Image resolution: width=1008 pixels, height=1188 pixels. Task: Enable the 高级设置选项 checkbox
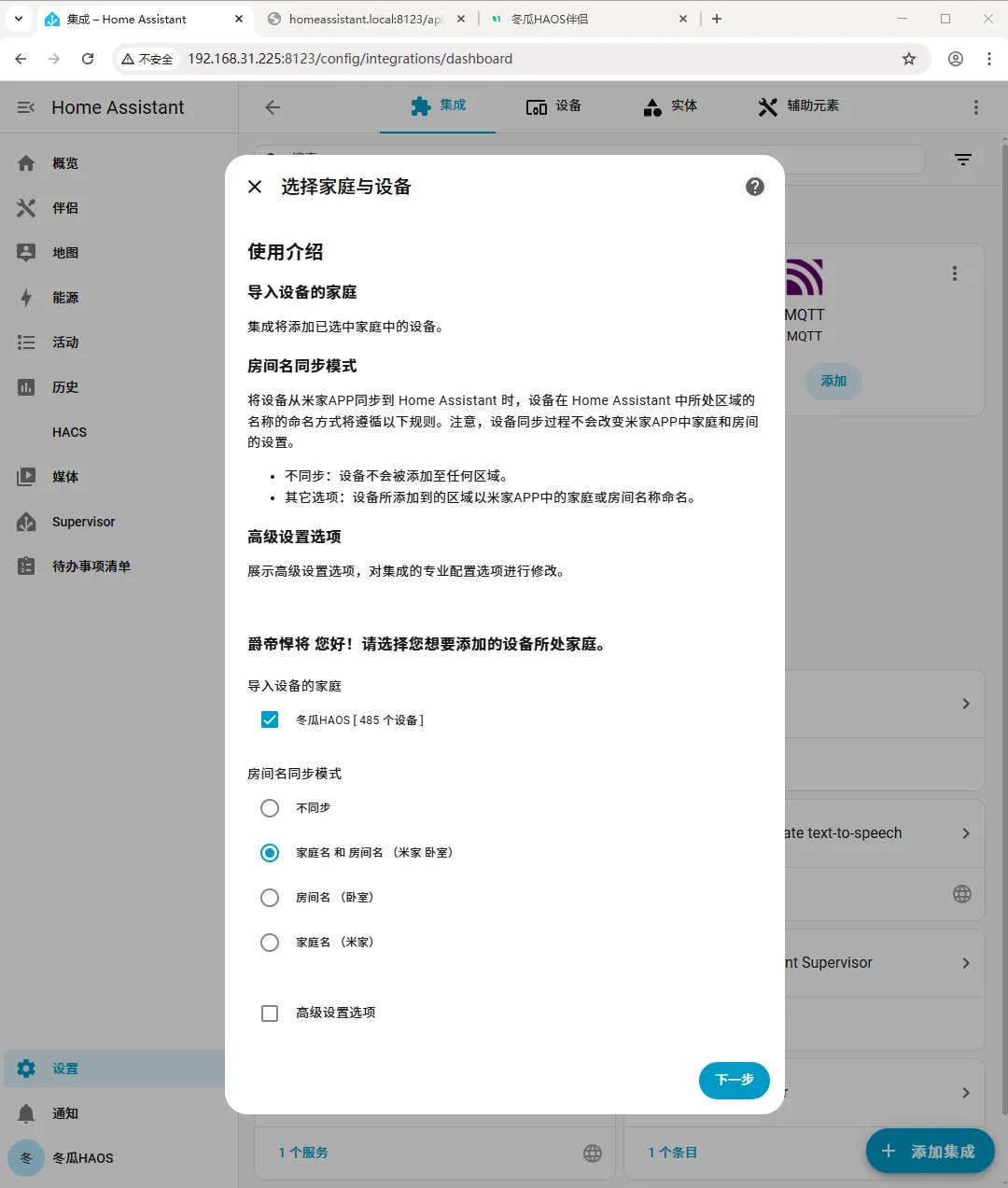click(270, 1013)
